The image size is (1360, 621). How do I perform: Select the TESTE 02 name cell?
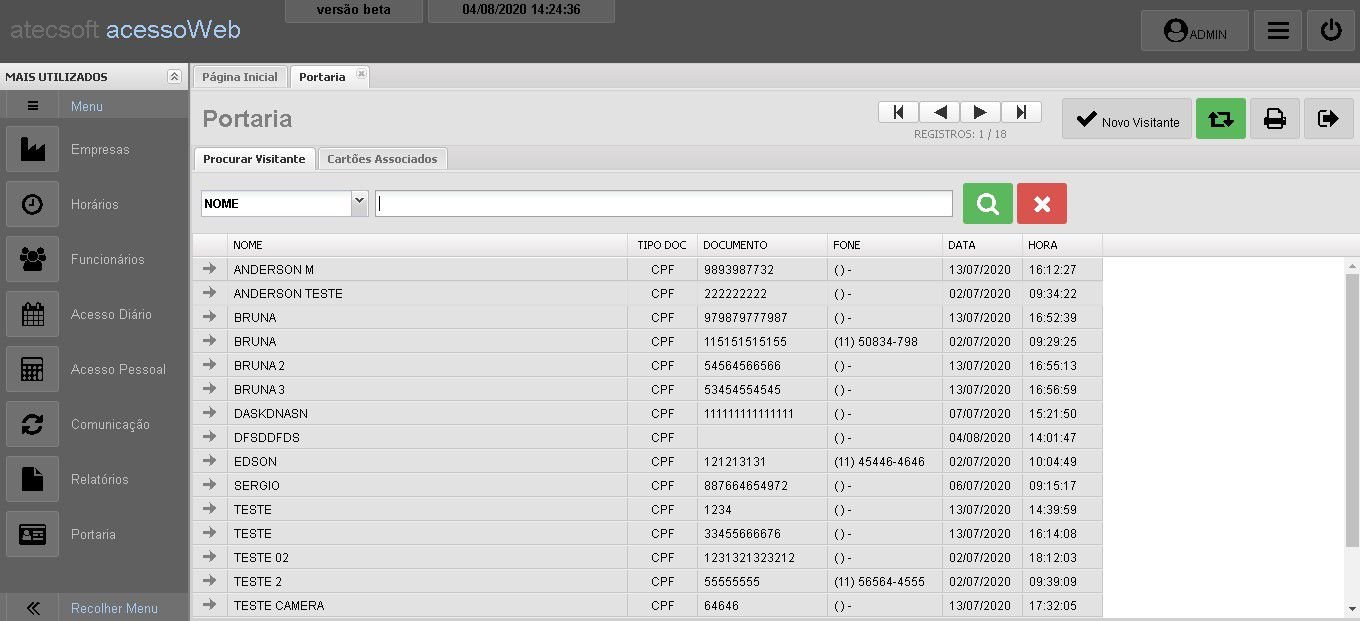[427, 557]
